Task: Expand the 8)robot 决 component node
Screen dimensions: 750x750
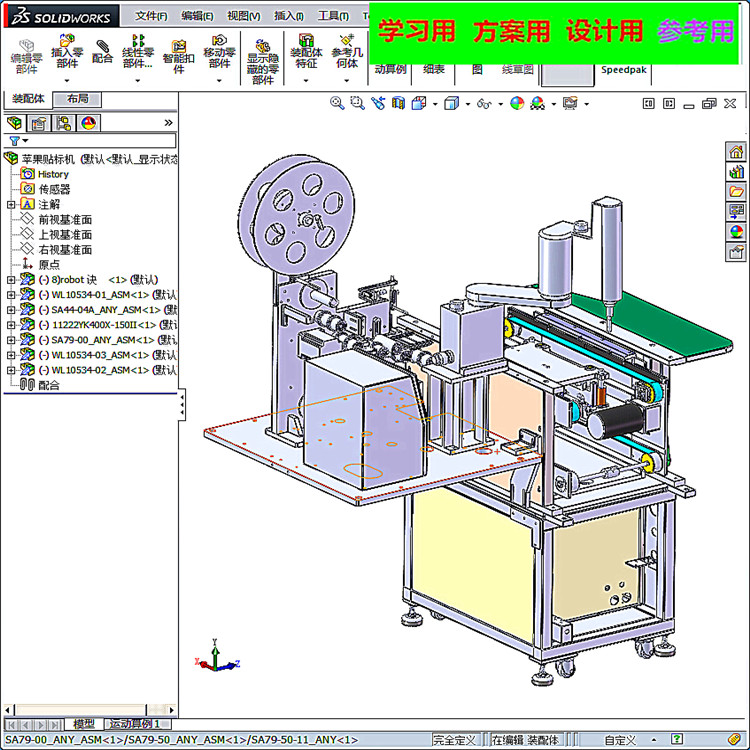Action: coord(11,280)
